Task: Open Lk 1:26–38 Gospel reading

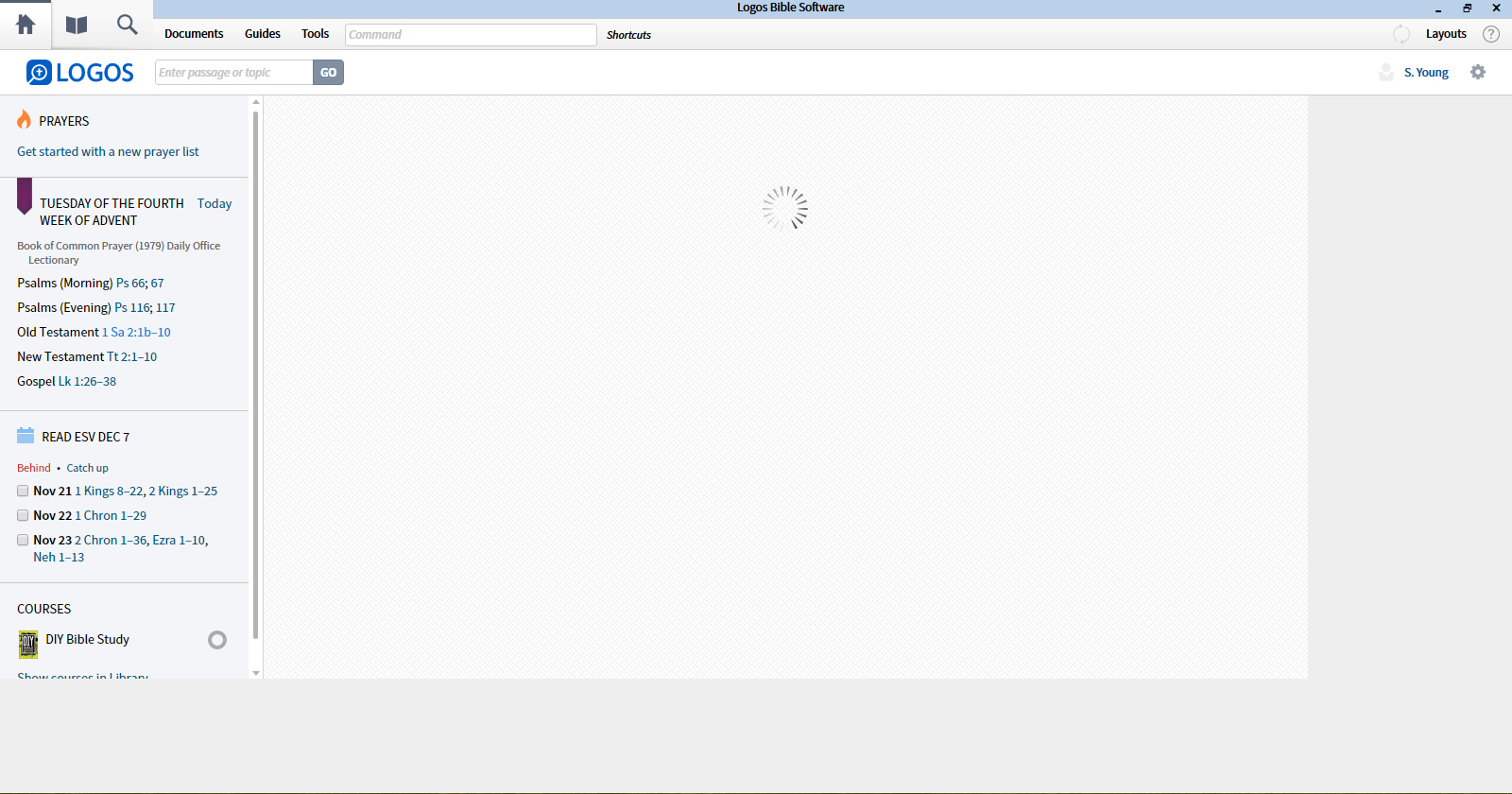Action: coord(87,381)
